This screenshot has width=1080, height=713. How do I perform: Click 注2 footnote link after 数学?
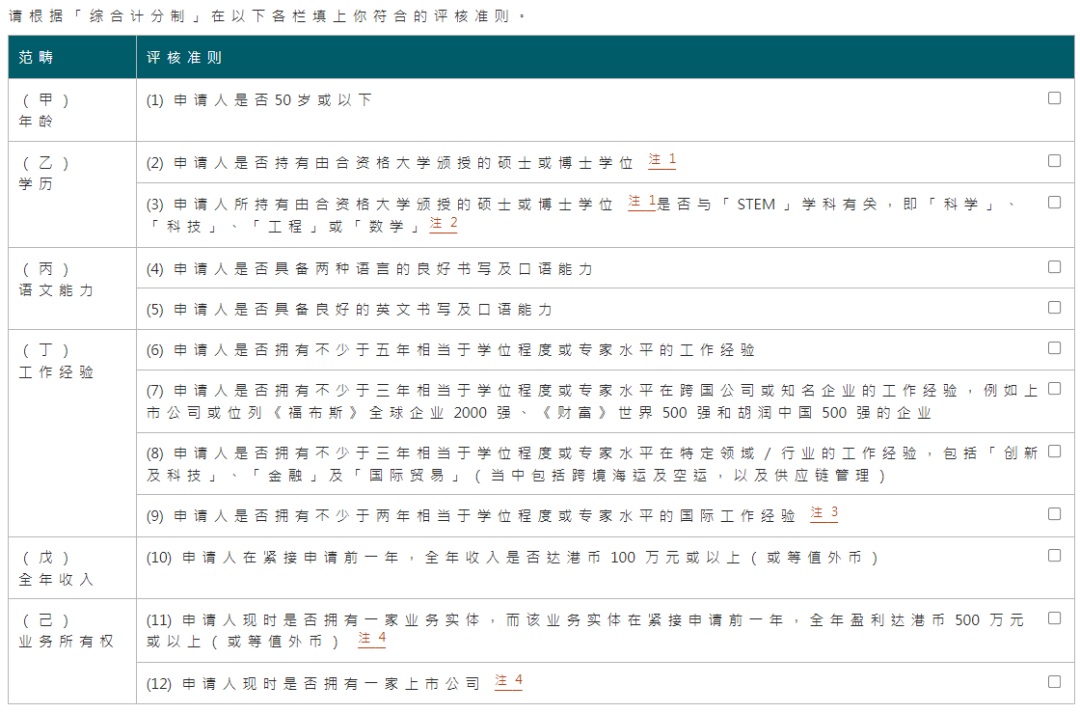click(x=443, y=224)
